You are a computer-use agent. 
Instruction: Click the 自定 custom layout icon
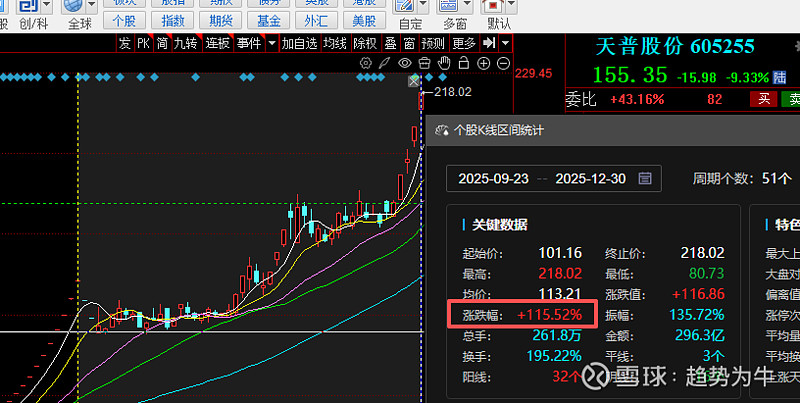406,7
